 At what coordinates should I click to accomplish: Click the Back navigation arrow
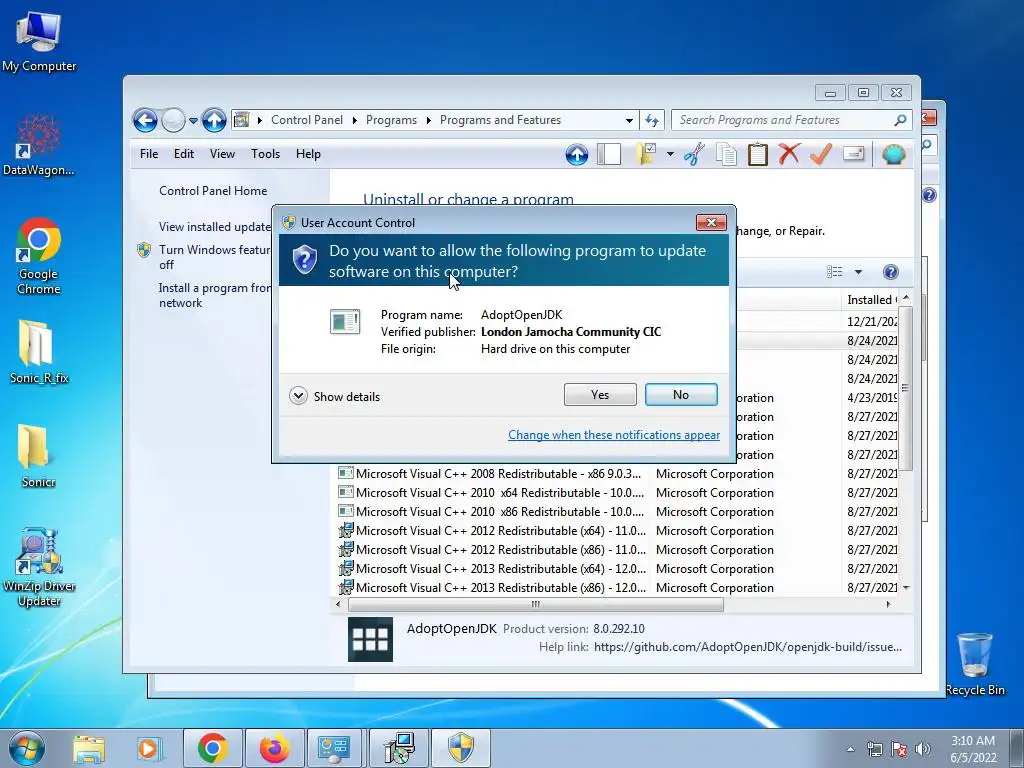click(145, 120)
